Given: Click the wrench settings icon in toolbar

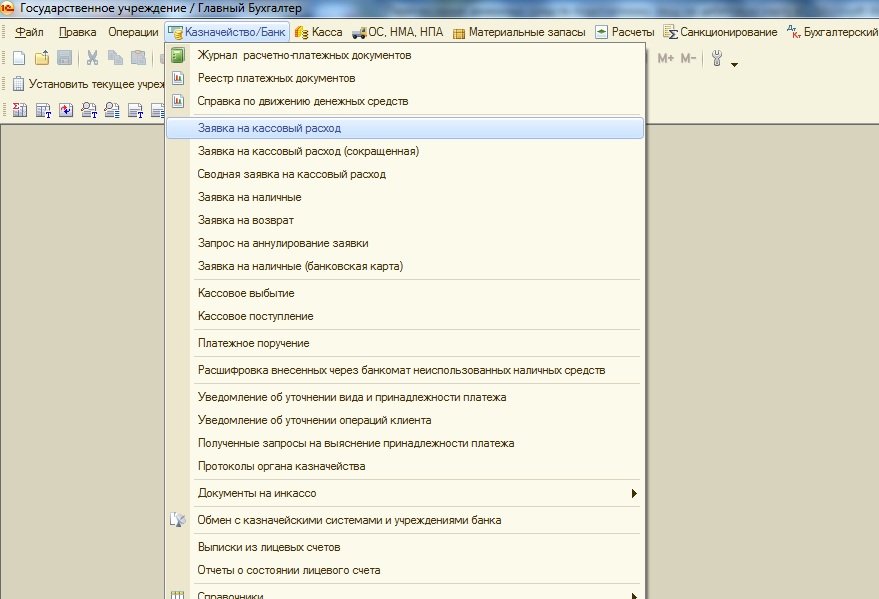Looking at the screenshot, I should [x=717, y=59].
